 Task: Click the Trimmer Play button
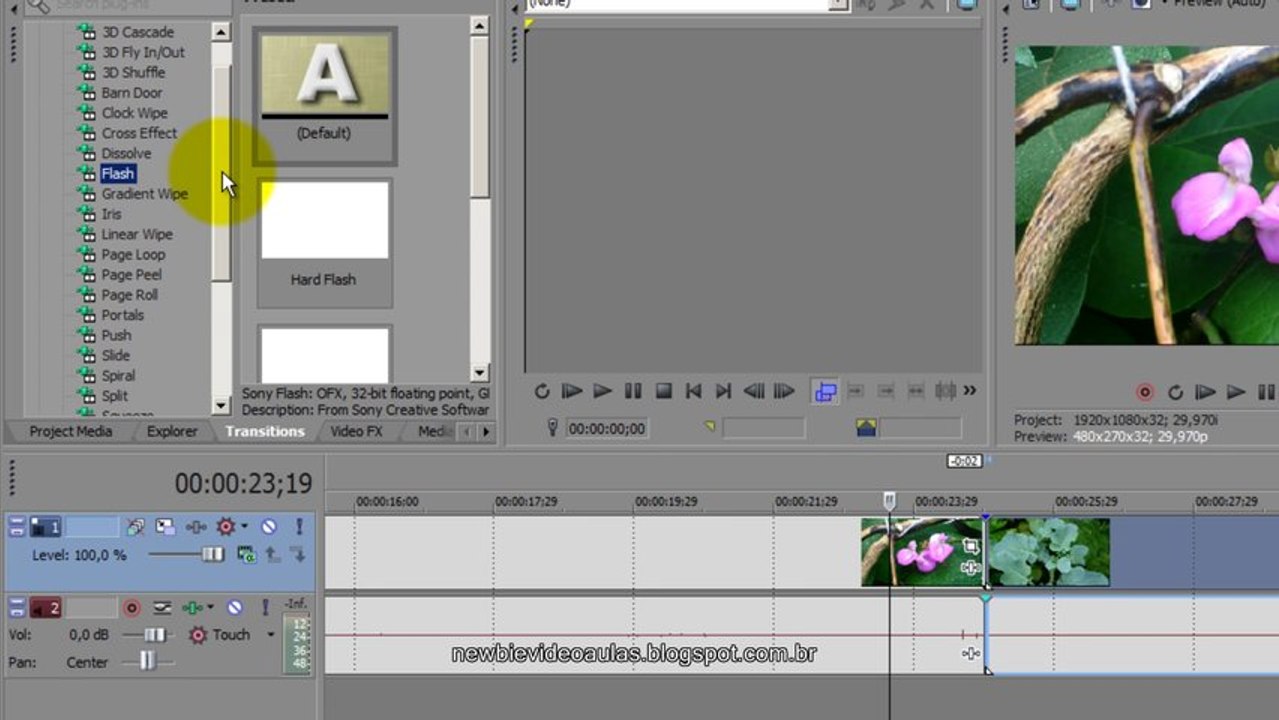pyautogui.click(x=602, y=391)
